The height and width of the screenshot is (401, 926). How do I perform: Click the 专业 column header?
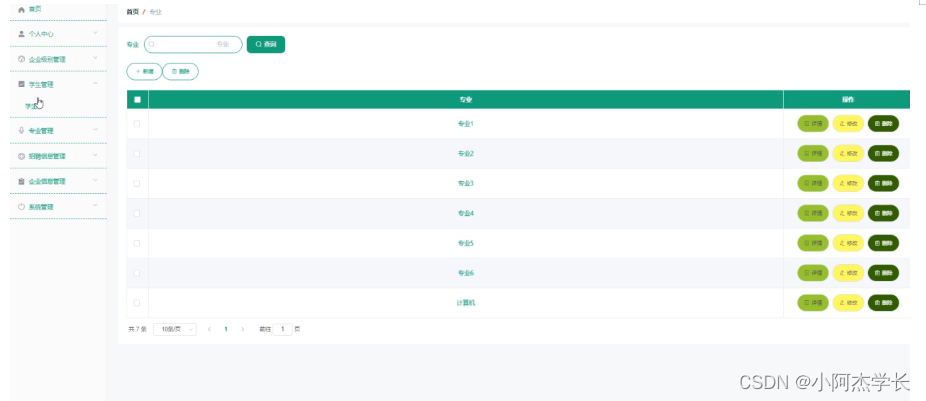466,100
